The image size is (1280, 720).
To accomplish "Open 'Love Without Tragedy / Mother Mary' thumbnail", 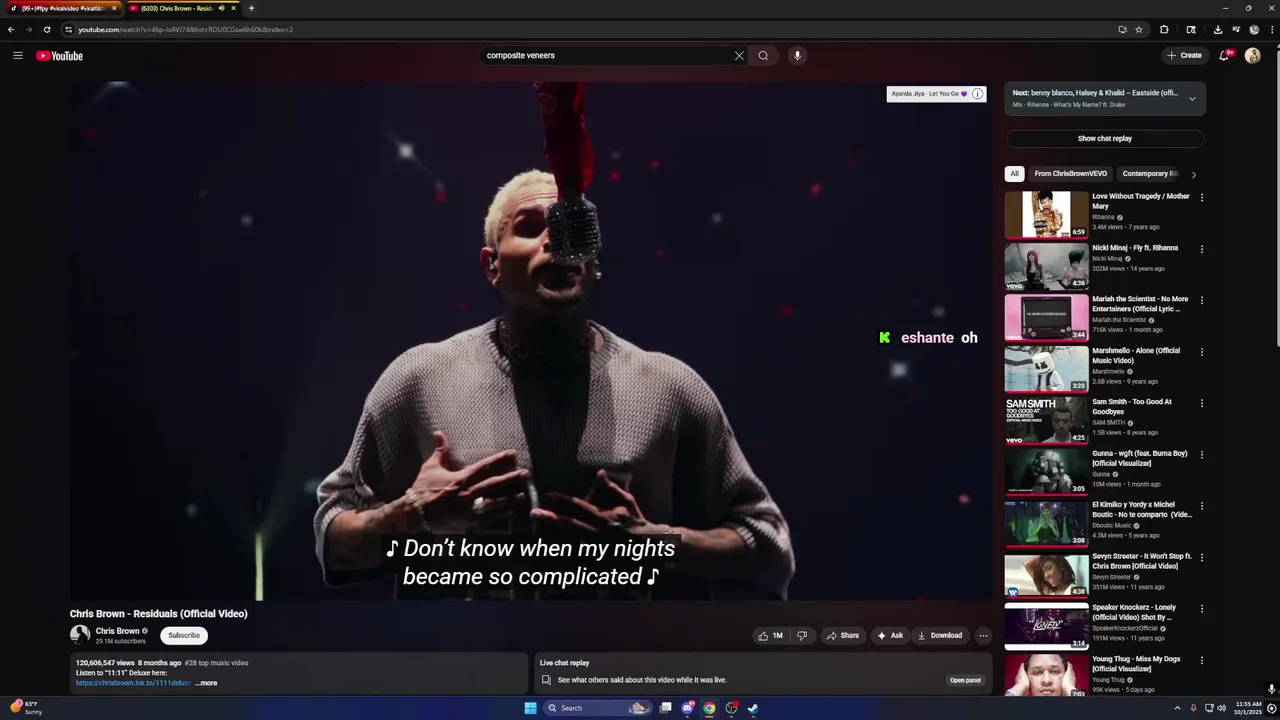I will [x=1046, y=214].
